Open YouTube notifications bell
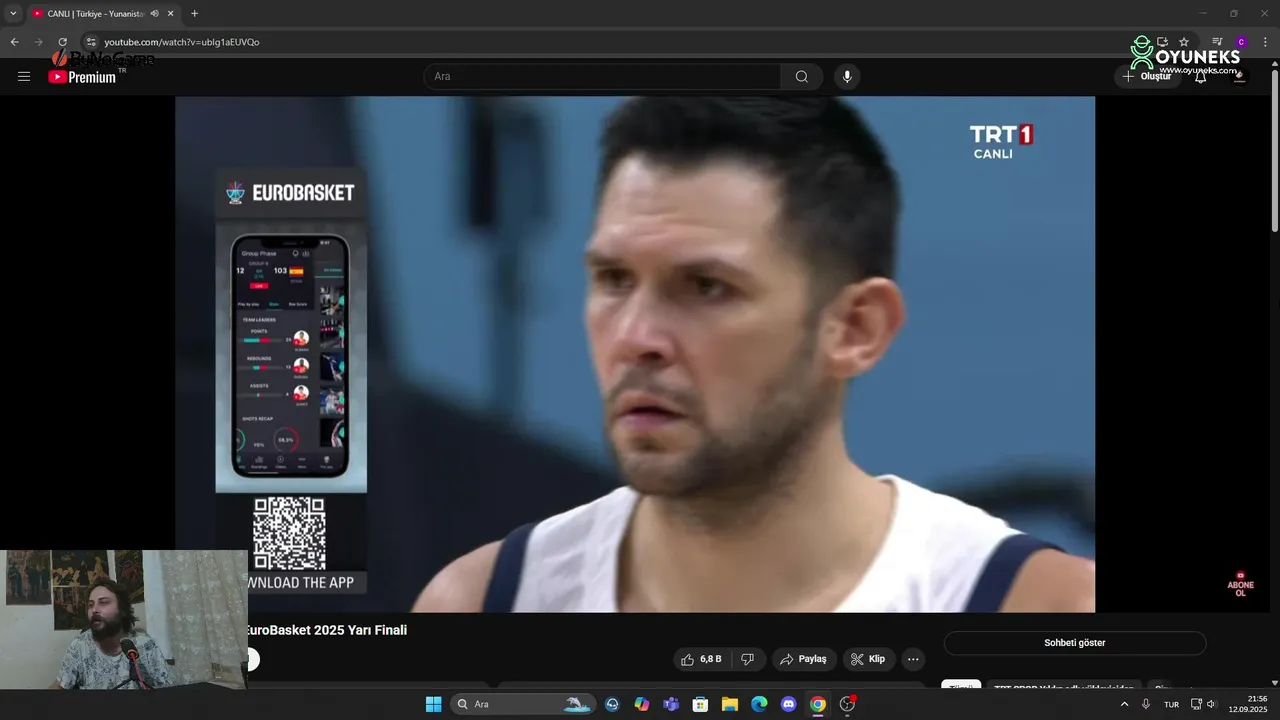 [x=1201, y=77]
